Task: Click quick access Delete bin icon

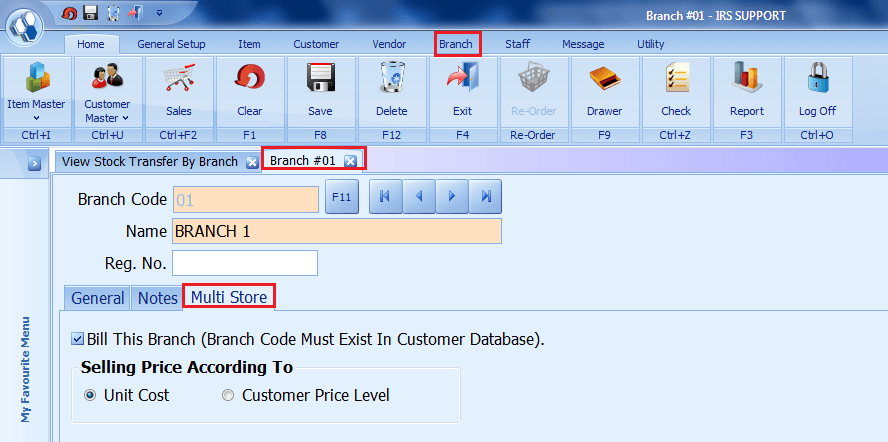Action: [x=113, y=13]
